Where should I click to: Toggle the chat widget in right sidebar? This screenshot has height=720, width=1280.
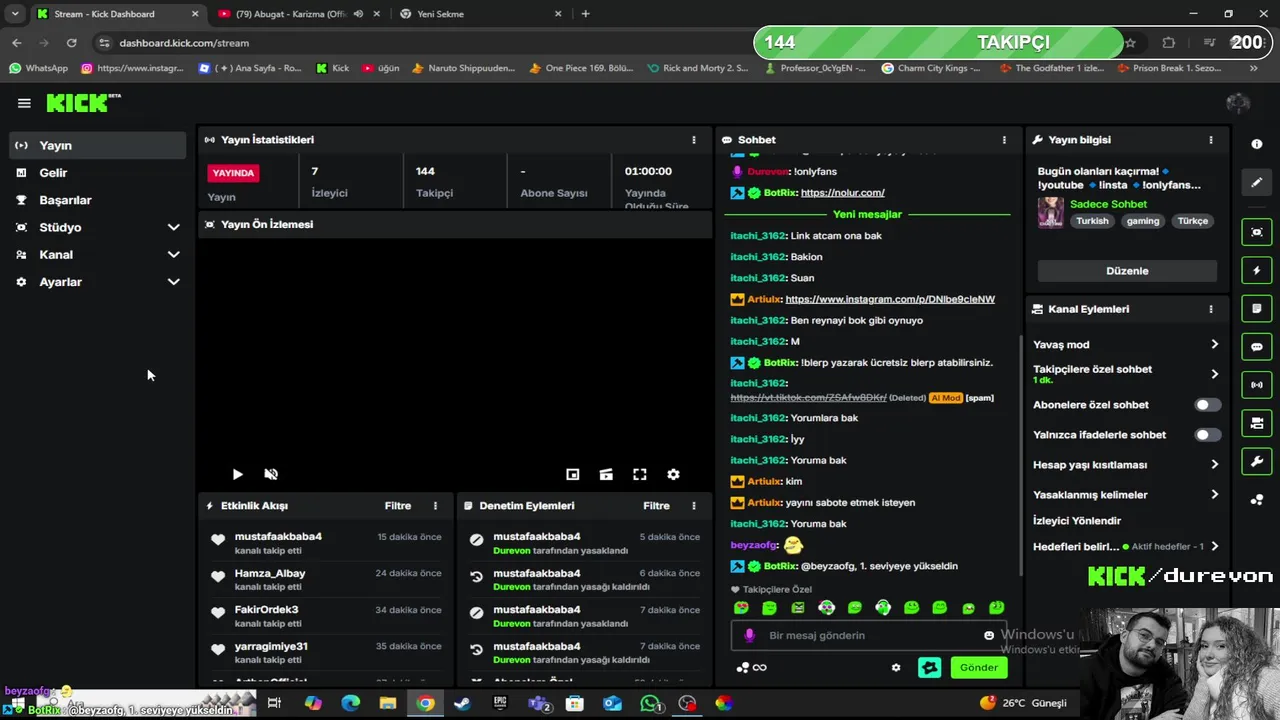1257,347
